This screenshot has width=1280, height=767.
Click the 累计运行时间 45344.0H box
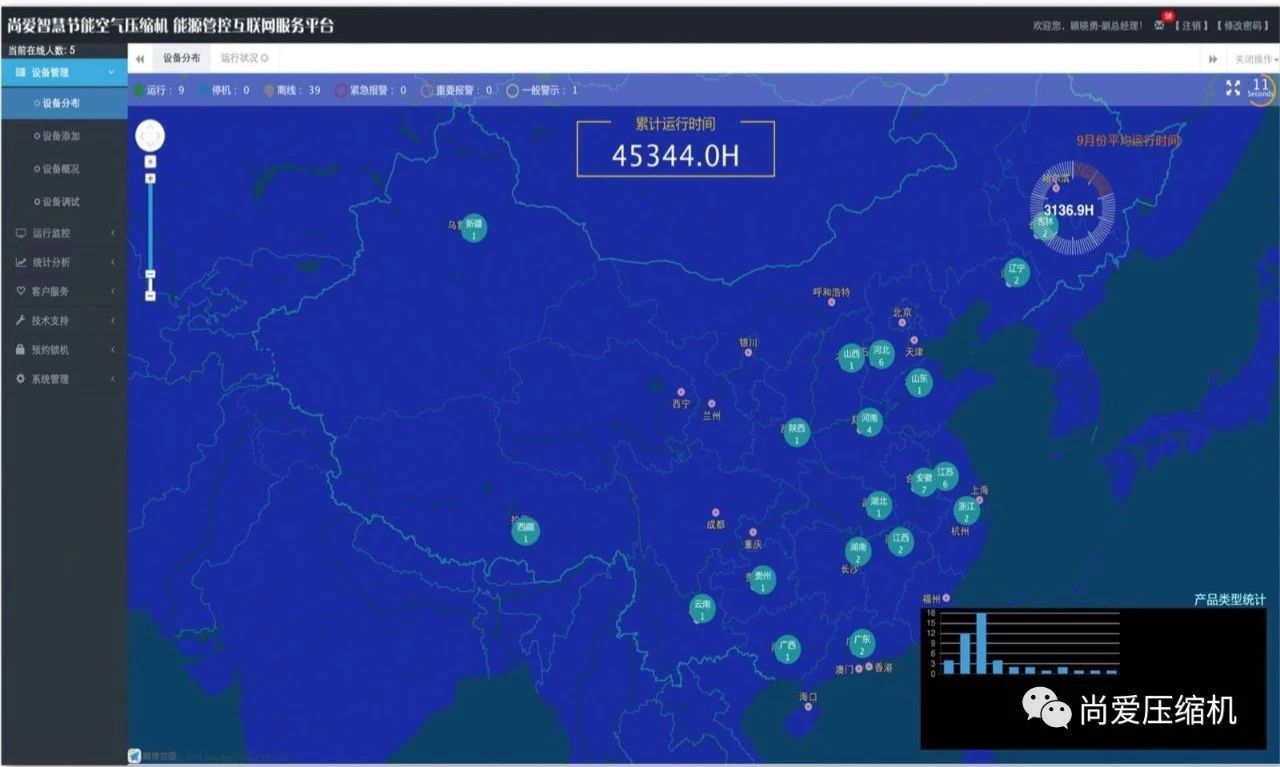tap(675, 149)
